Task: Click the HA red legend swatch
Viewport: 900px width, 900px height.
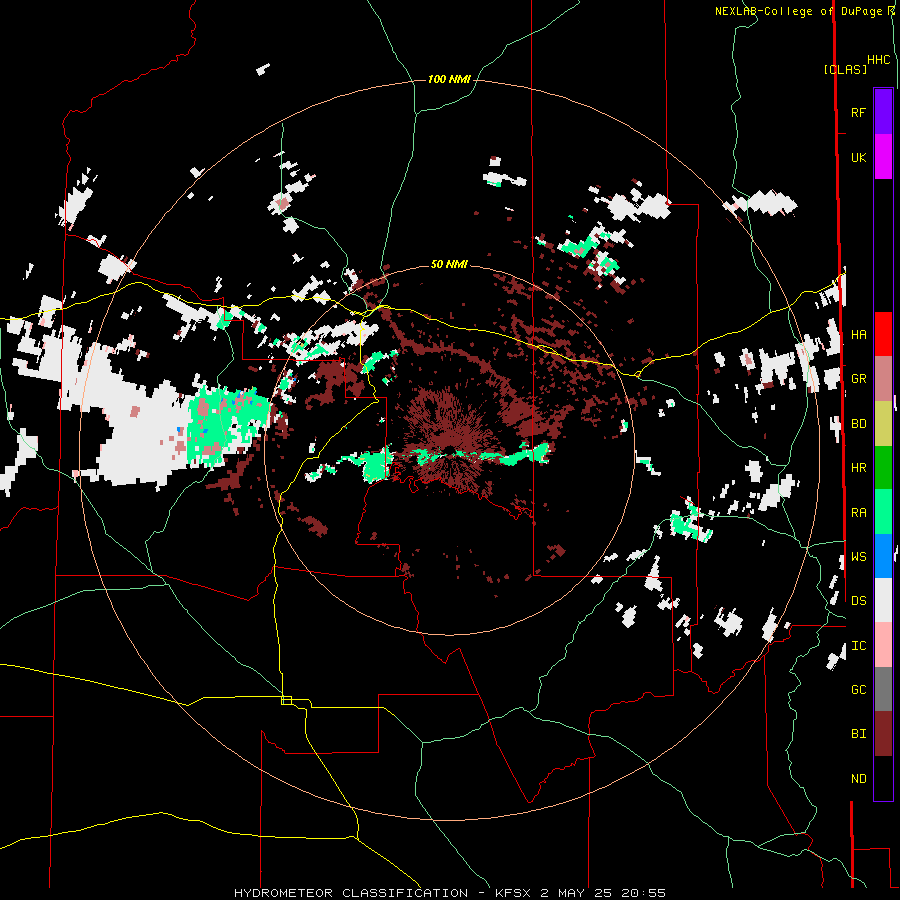Action: point(883,334)
